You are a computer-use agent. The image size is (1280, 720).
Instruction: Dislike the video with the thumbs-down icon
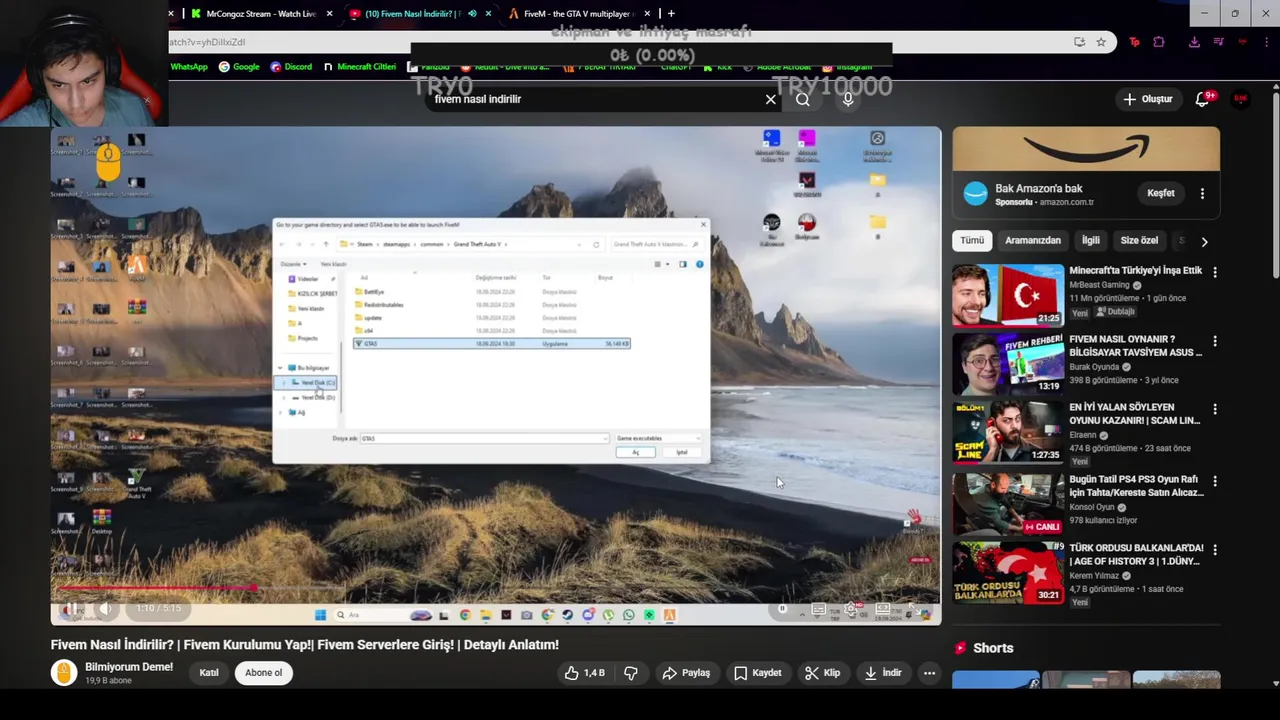click(631, 673)
